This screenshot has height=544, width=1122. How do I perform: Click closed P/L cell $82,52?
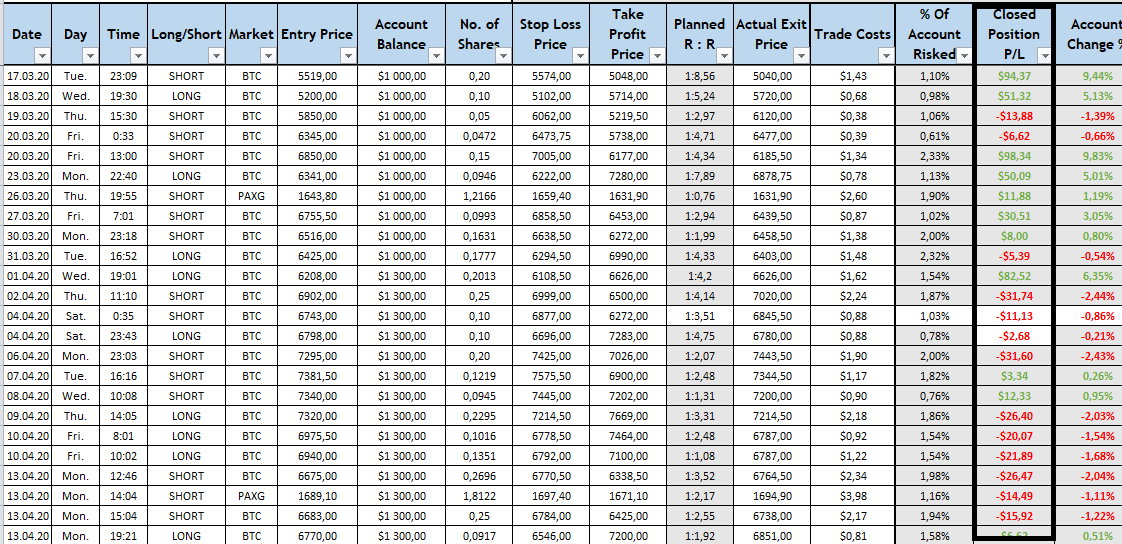(x=1013, y=276)
